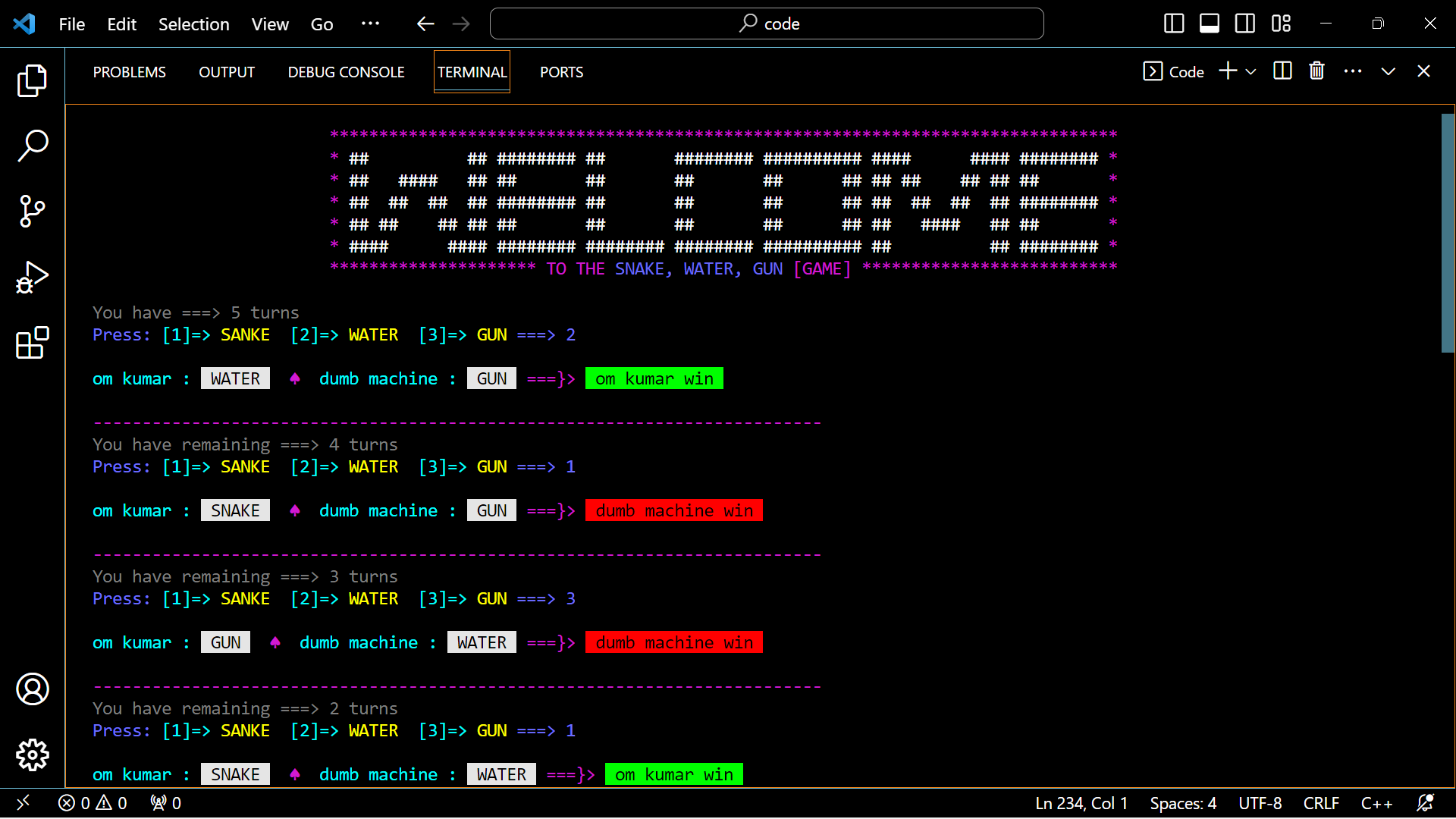The image size is (1456, 819).
Task: Open the Edit menu
Action: click(121, 24)
